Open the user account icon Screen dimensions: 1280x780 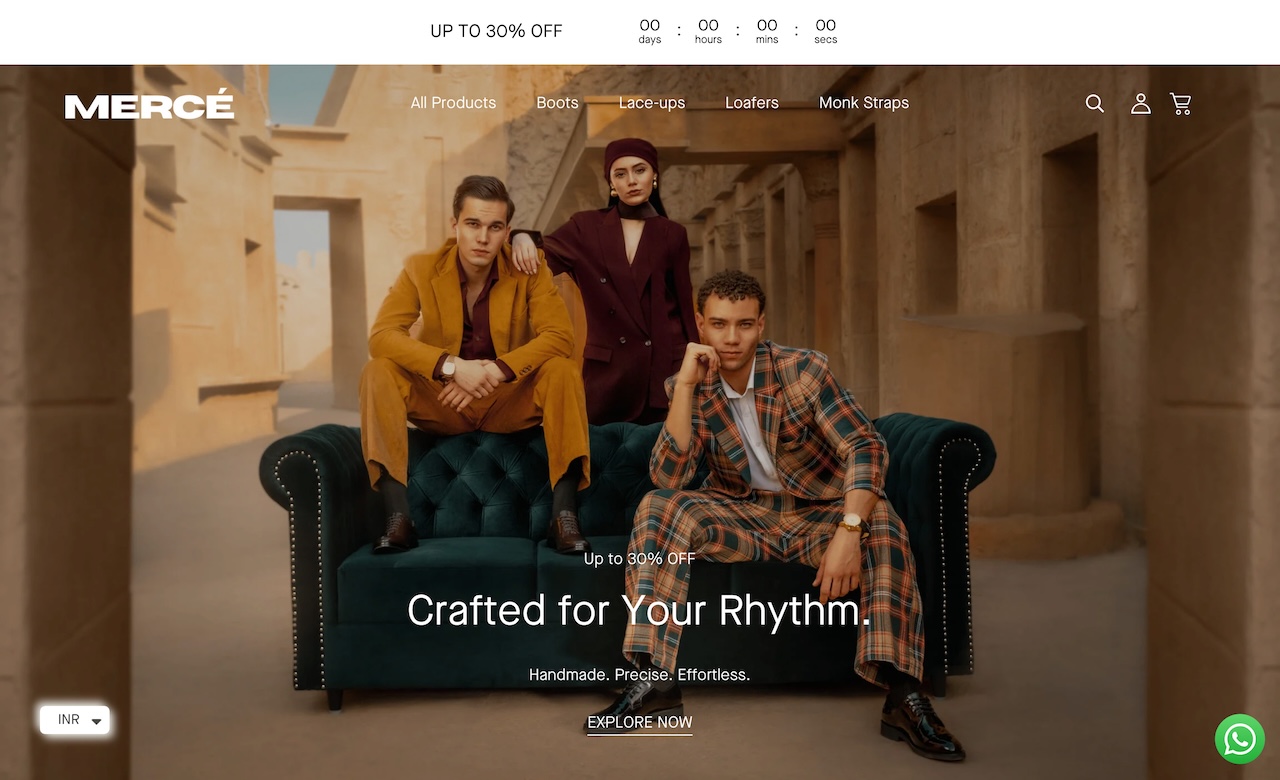click(1140, 103)
